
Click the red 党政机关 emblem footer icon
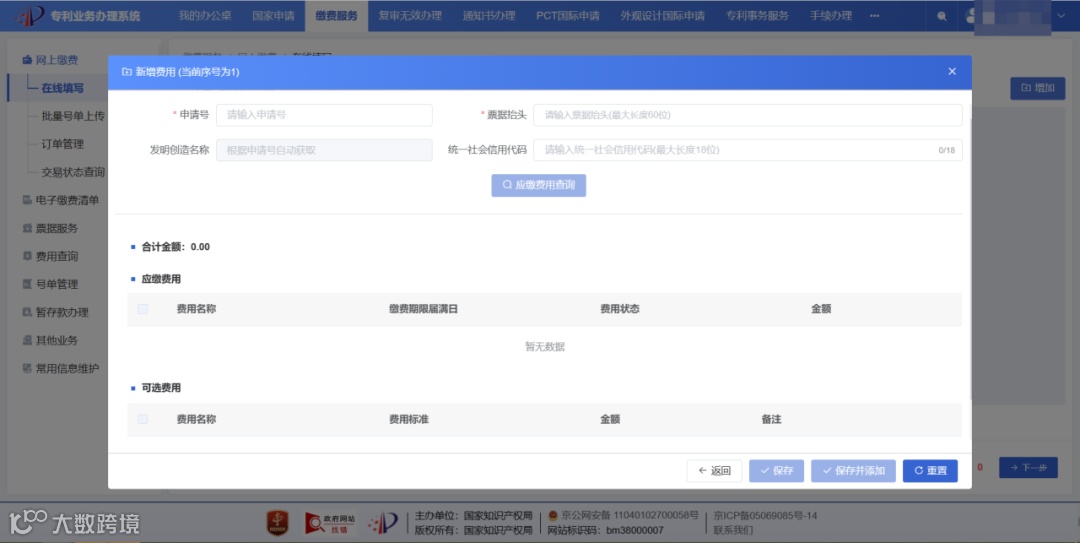278,524
